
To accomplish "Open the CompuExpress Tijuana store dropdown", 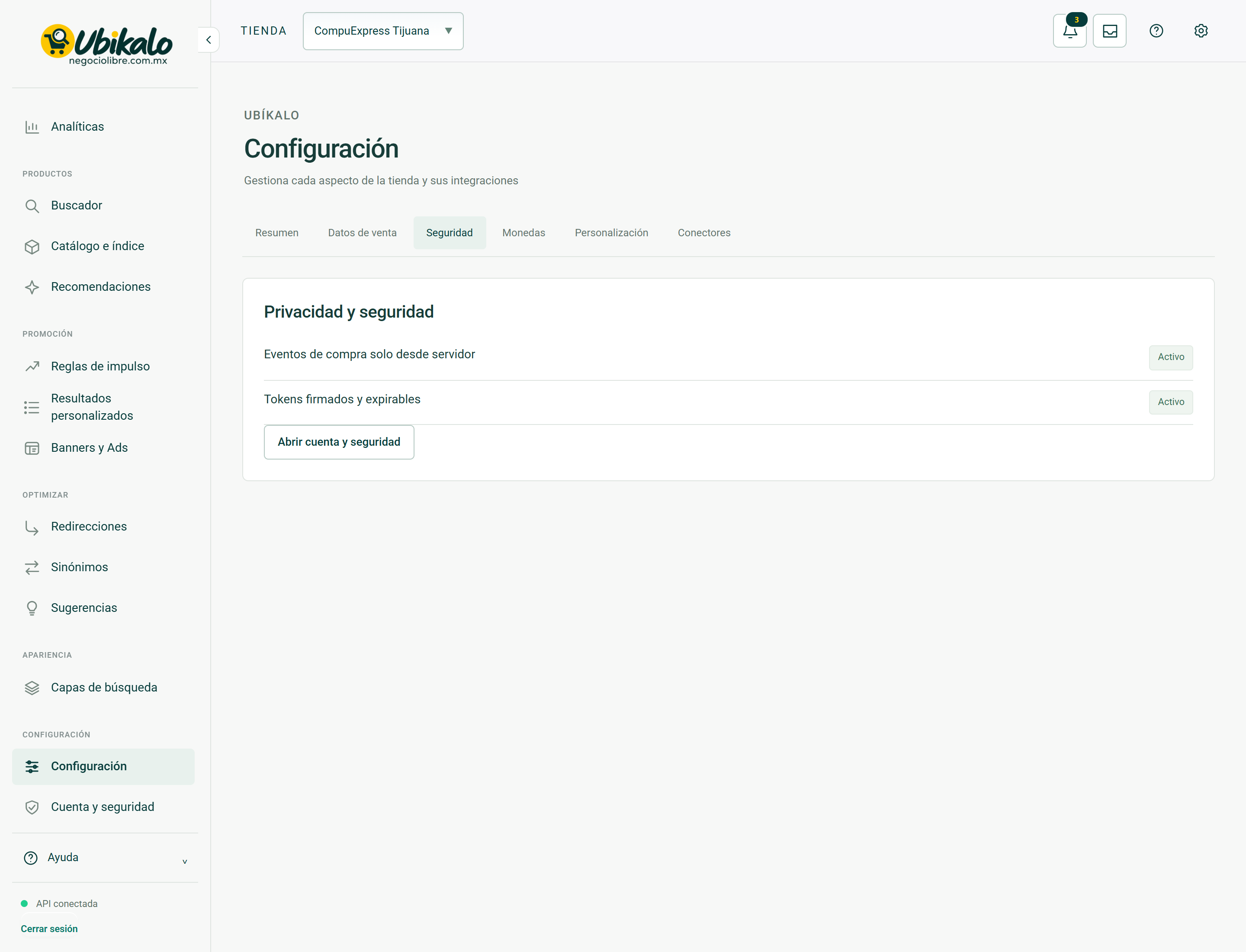I will pos(383,31).
